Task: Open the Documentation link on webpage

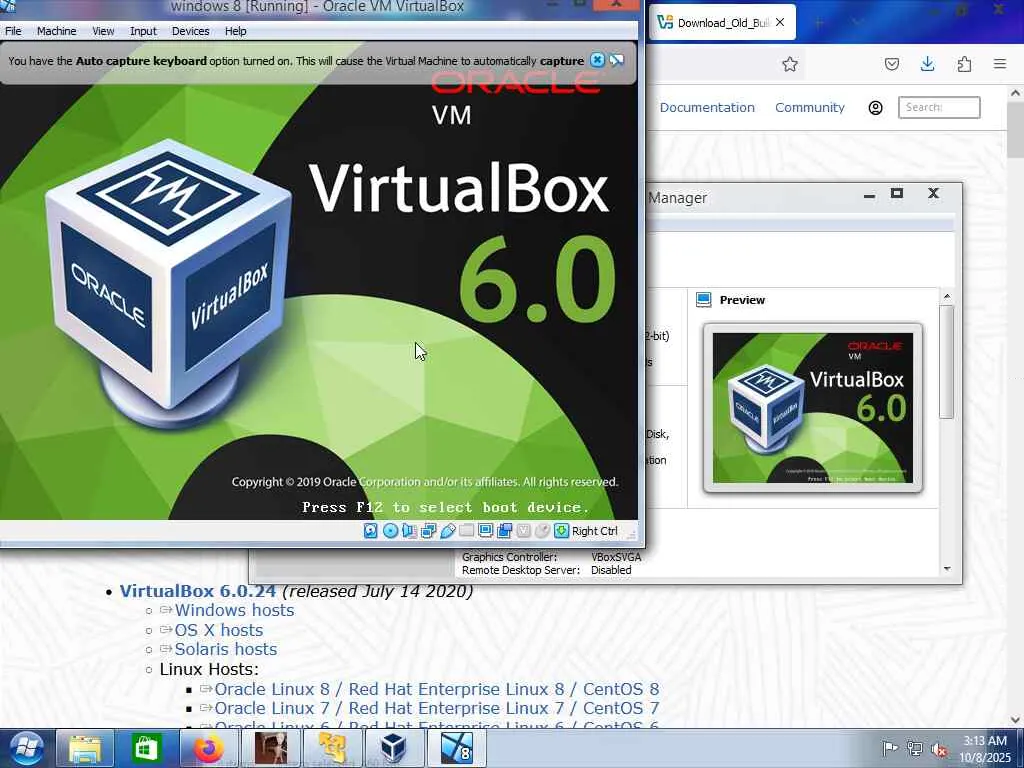Action: pyautogui.click(x=707, y=107)
